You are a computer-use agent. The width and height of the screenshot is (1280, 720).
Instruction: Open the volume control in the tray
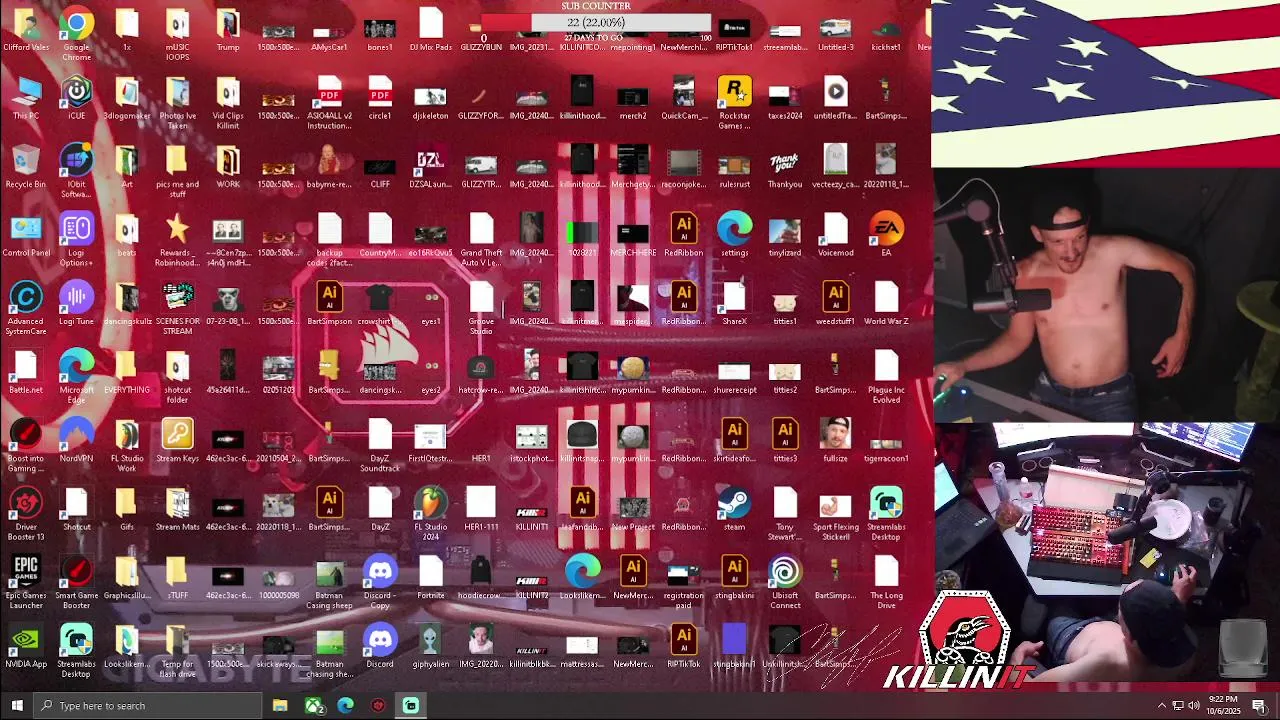1194,706
